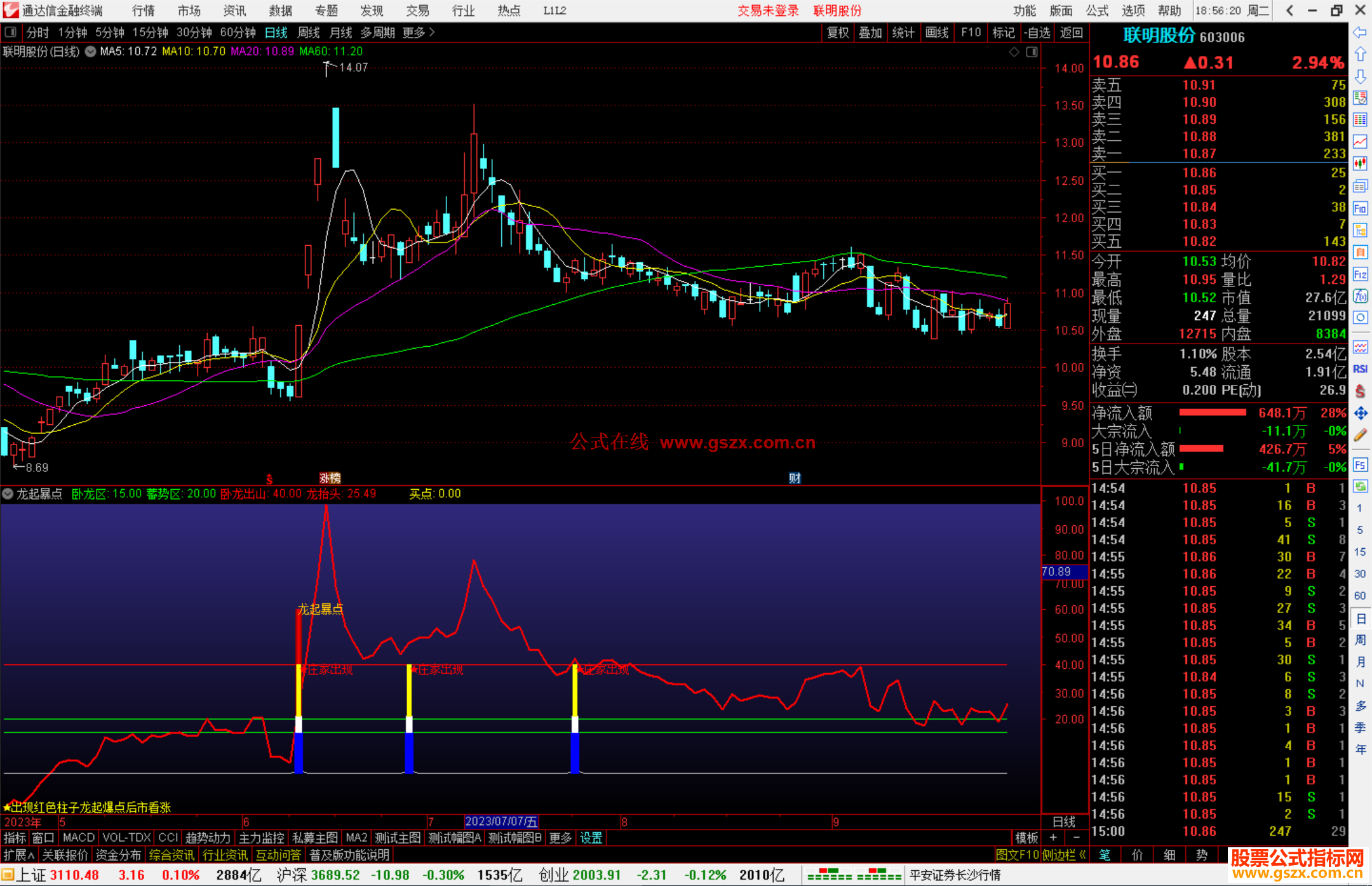The height and width of the screenshot is (886, 1372).
Task: Click the red S dollar sidebar icon
Action: click(1360, 391)
